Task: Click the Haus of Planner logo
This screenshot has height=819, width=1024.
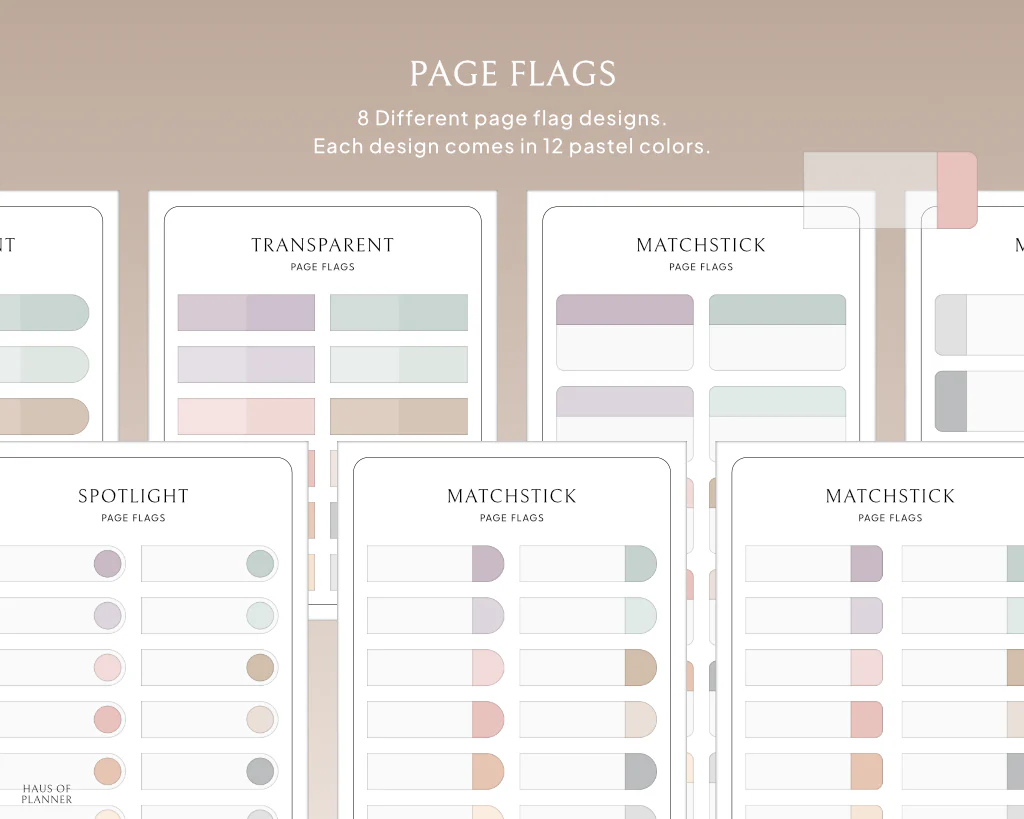Action: 47,794
